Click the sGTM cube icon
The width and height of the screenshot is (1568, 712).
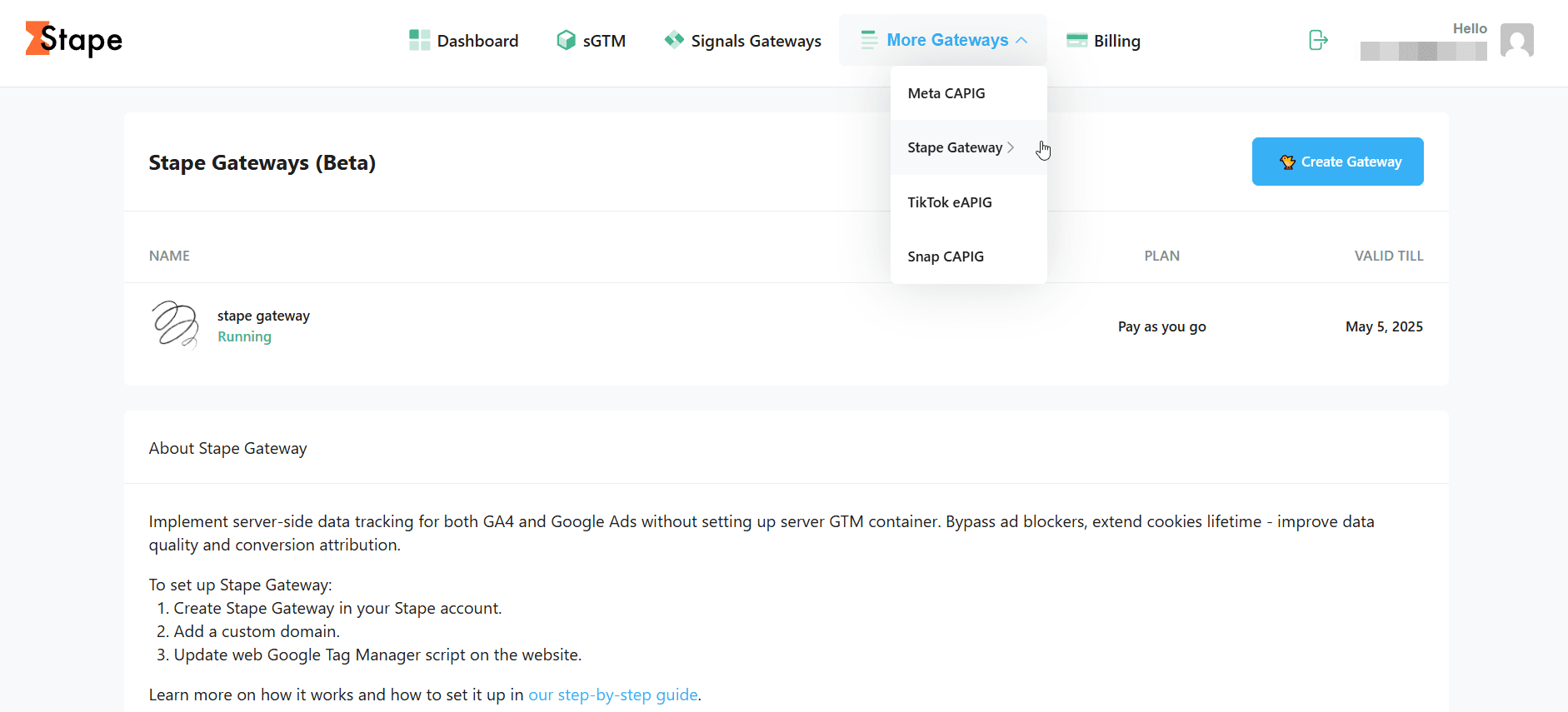point(566,40)
